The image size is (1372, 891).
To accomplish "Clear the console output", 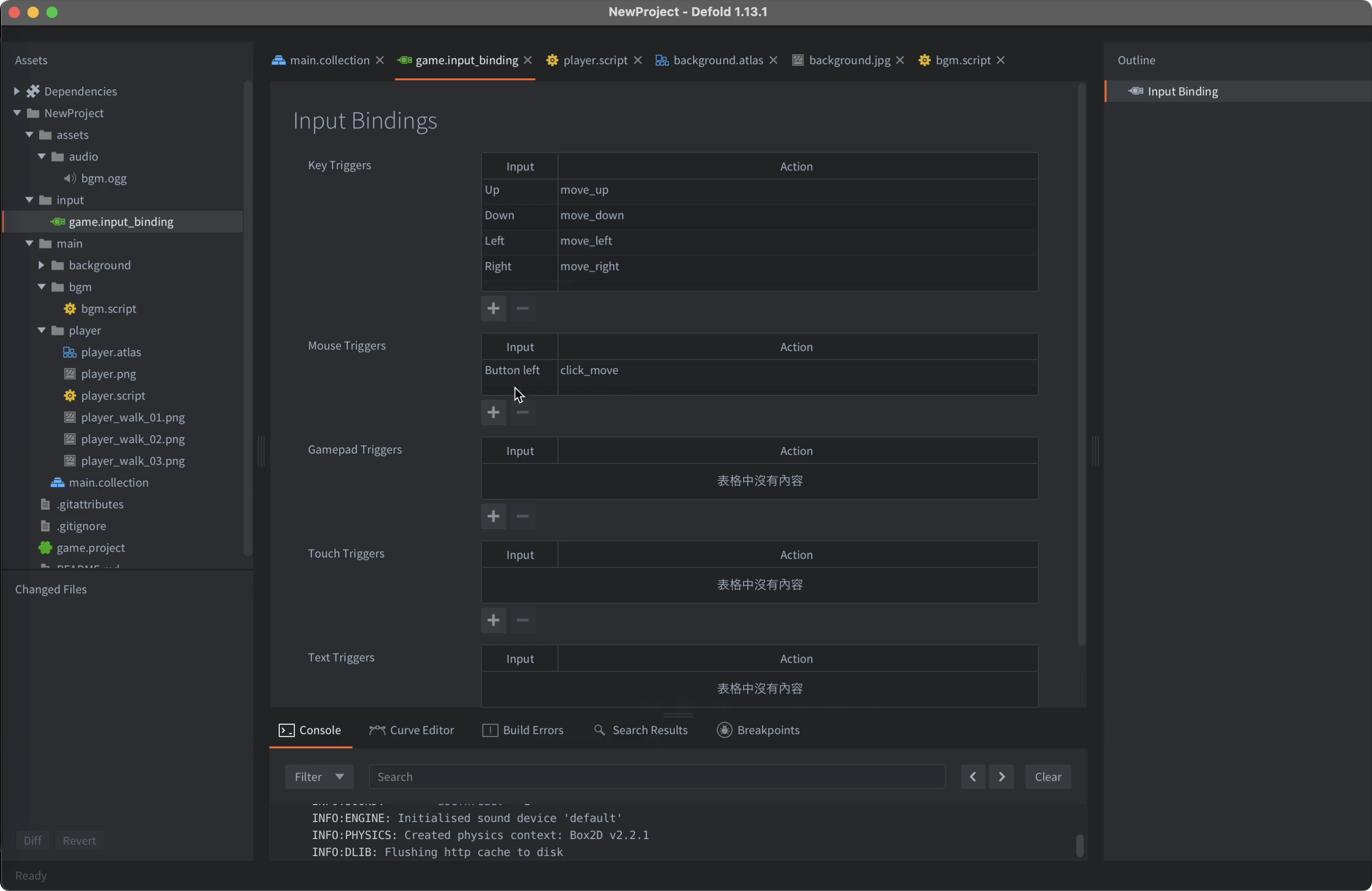I will [x=1048, y=777].
